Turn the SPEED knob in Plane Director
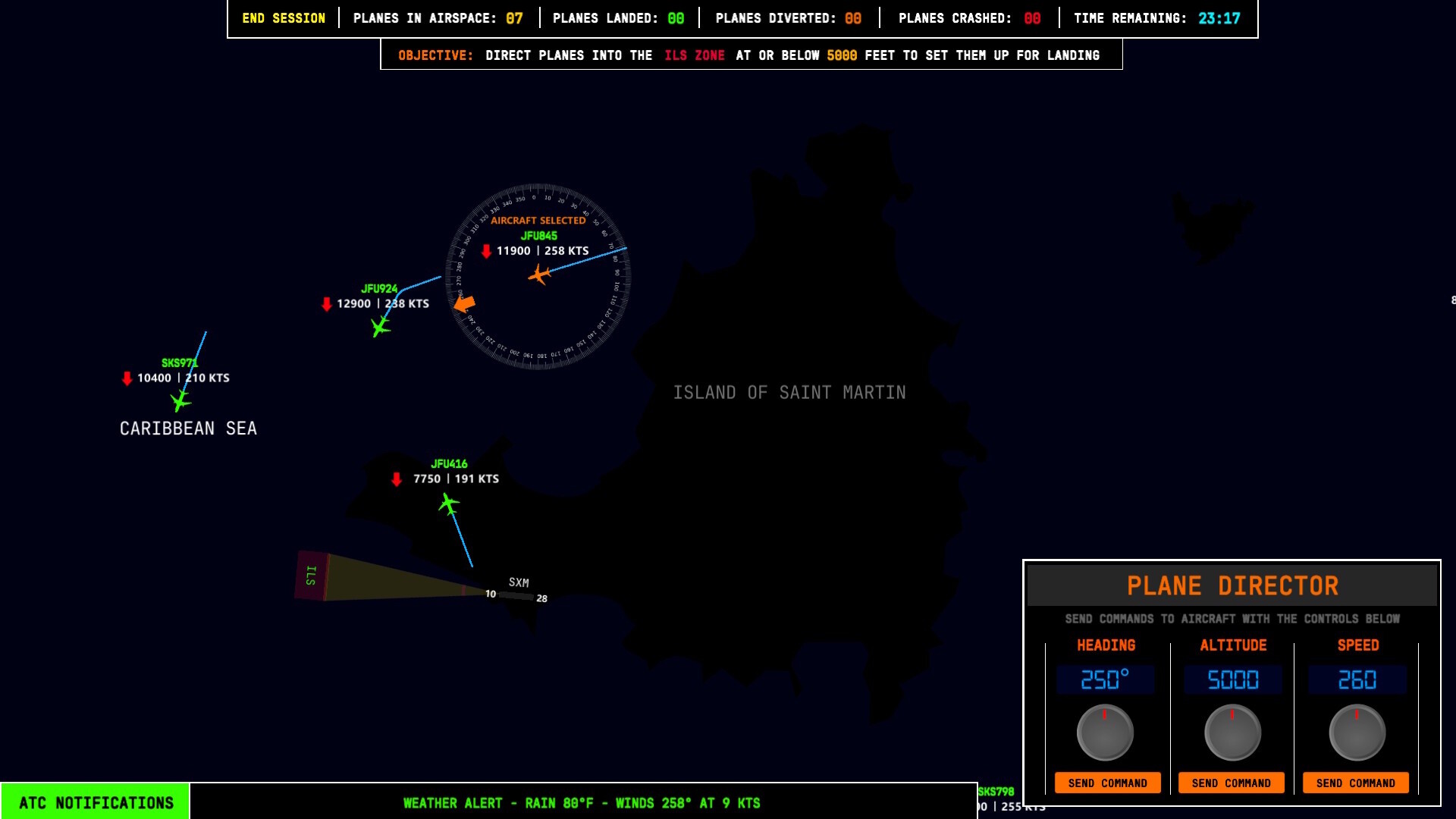 tap(1355, 732)
